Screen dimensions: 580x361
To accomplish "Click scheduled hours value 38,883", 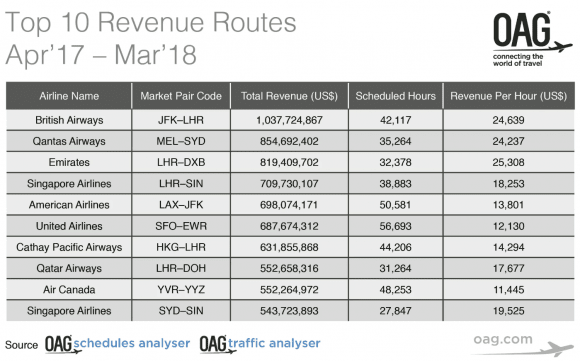I will (395, 184).
